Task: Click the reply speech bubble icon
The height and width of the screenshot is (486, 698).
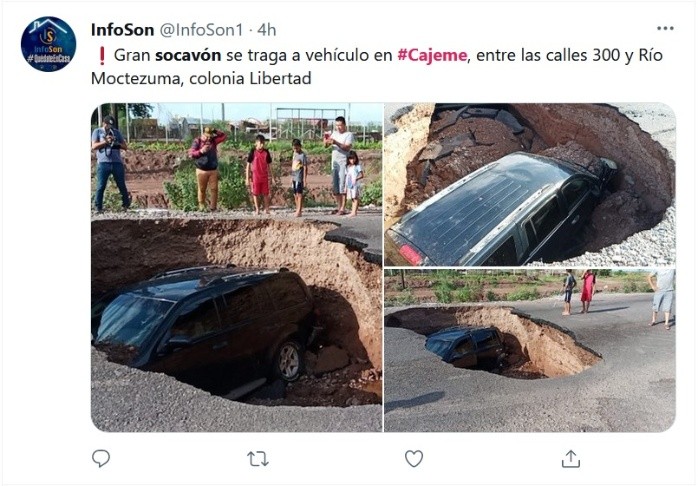Action: click(x=101, y=458)
